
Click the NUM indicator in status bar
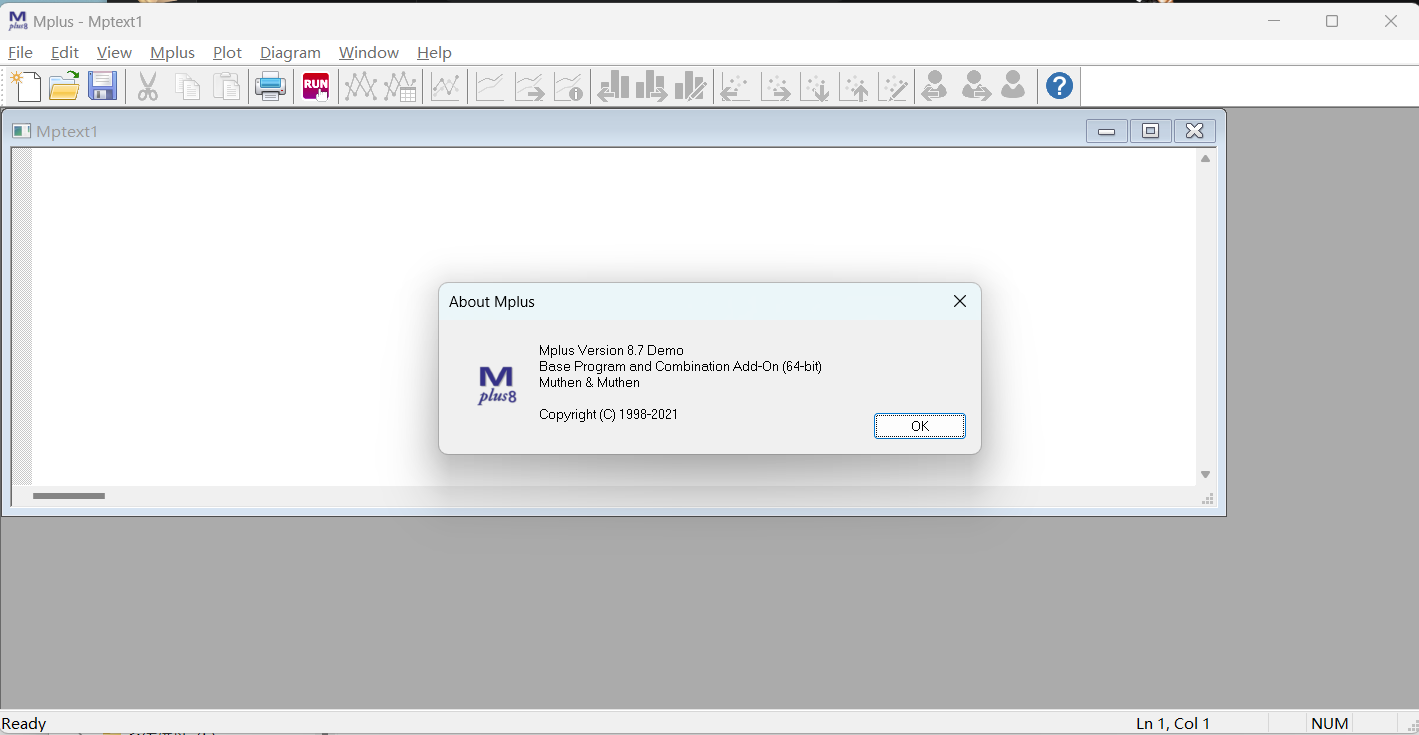tap(1330, 723)
